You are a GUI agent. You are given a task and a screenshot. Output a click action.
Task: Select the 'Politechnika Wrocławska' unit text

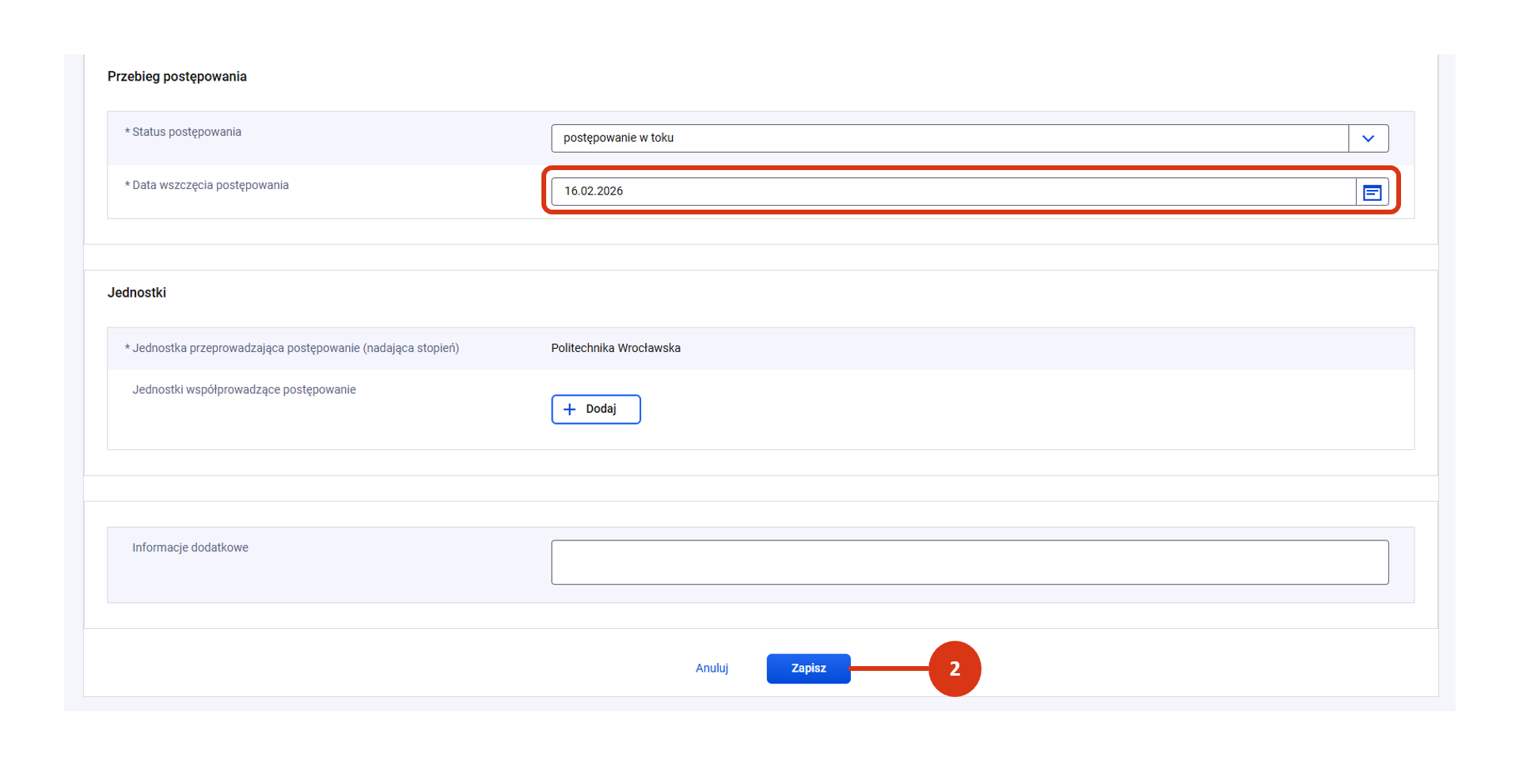tap(615, 348)
